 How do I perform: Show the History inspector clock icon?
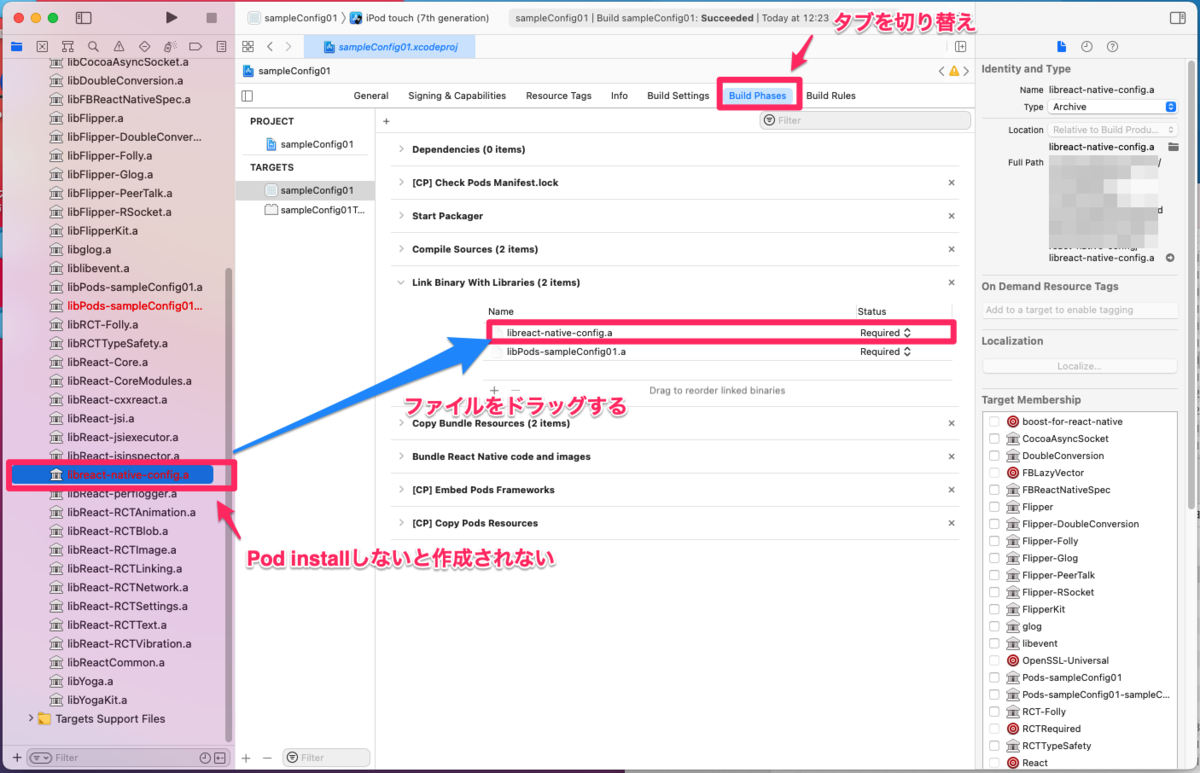(x=1087, y=46)
